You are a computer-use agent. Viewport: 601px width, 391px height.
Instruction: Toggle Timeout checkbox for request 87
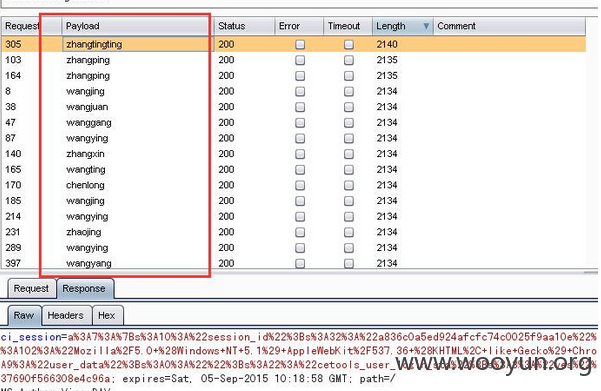coord(349,138)
